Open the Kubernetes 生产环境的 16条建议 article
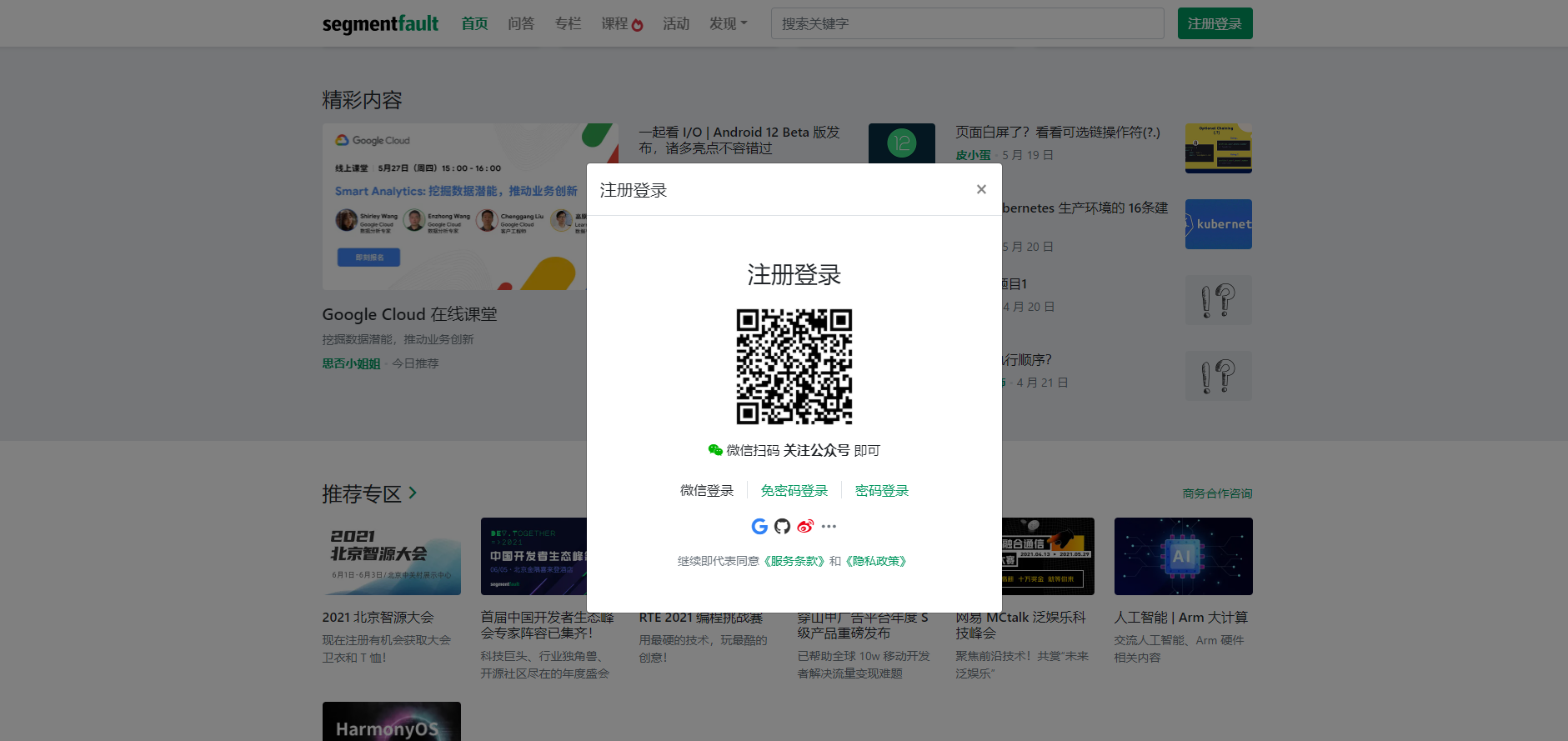 pyautogui.click(x=1085, y=208)
